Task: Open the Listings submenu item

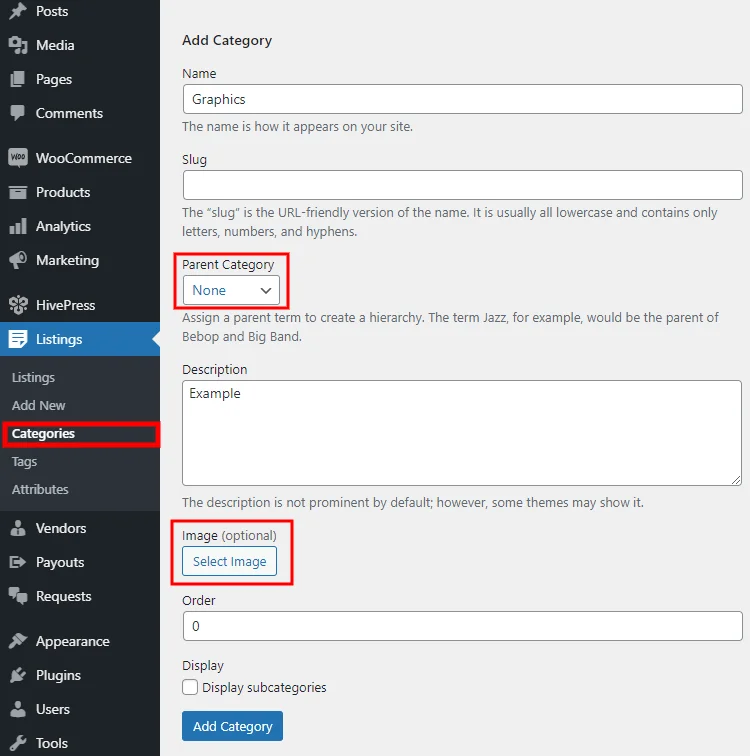Action: tap(33, 378)
